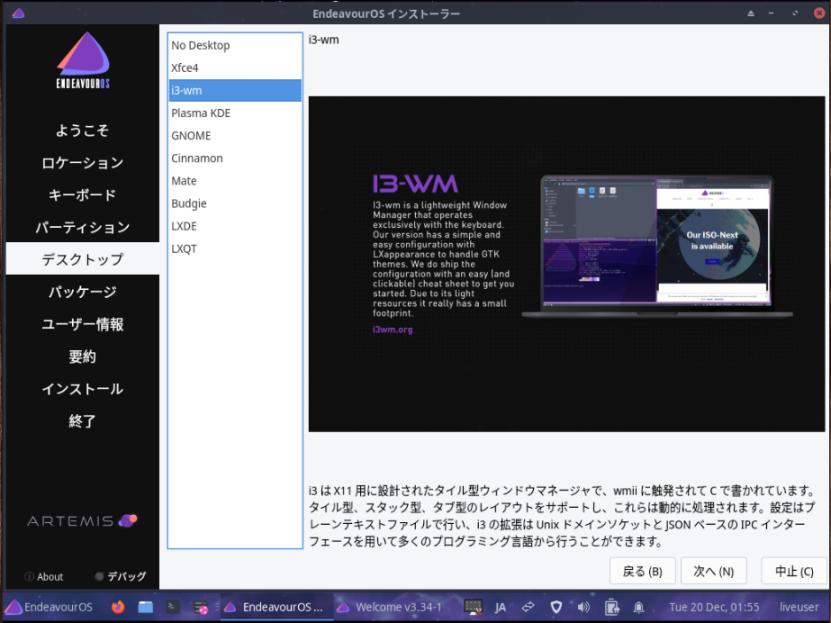
Task: Toggle the デバッグ debug button
Action: 120,576
